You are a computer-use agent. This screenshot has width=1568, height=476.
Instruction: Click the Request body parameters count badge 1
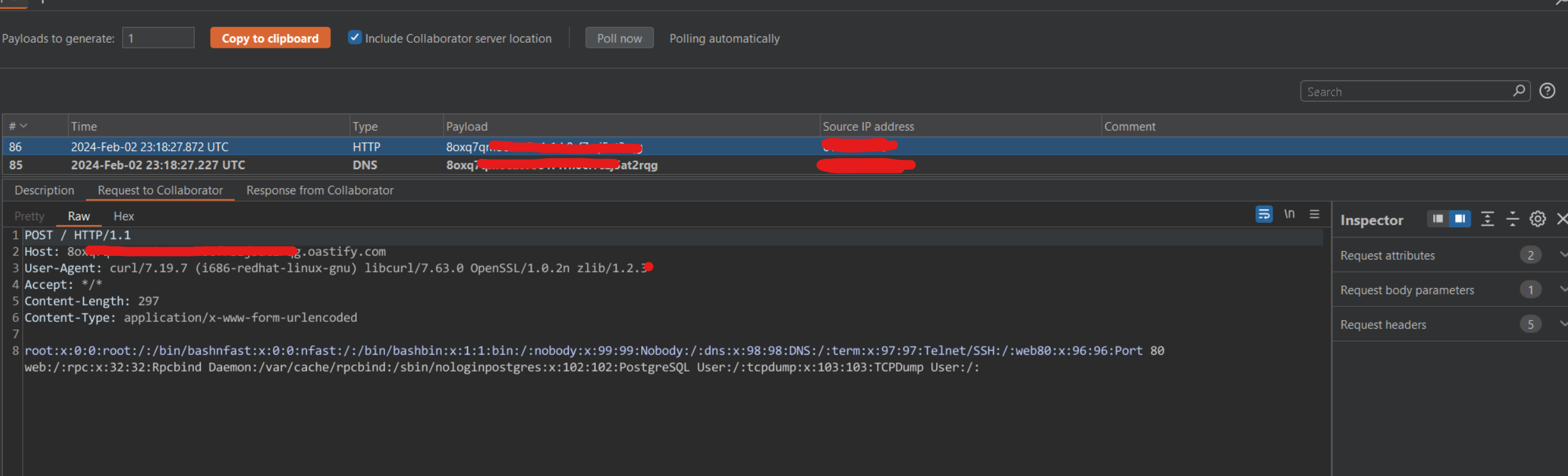1530,289
